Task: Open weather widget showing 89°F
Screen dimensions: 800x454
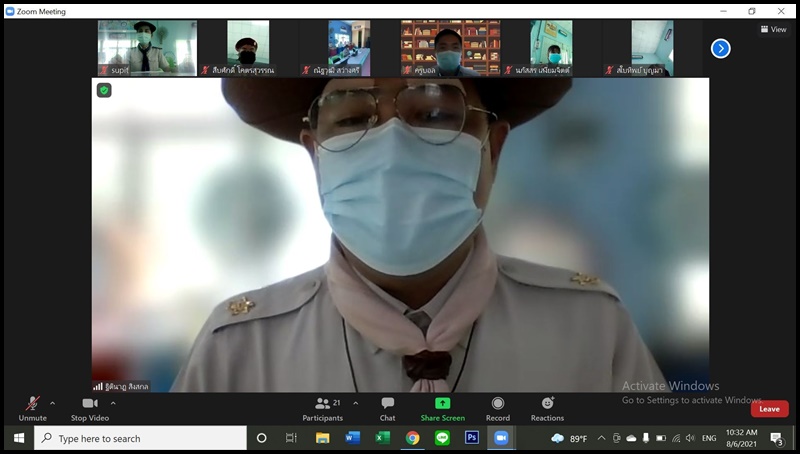Action: coord(569,438)
